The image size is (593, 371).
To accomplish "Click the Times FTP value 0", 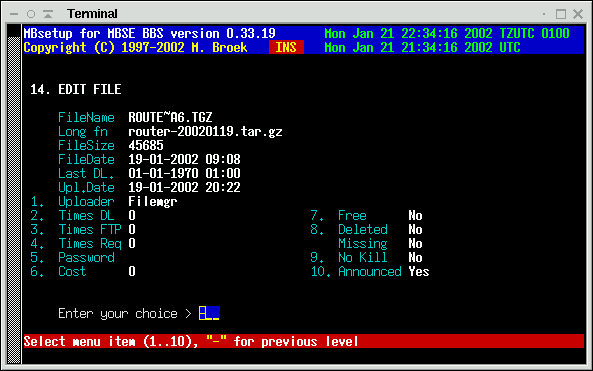I will [x=132, y=230].
